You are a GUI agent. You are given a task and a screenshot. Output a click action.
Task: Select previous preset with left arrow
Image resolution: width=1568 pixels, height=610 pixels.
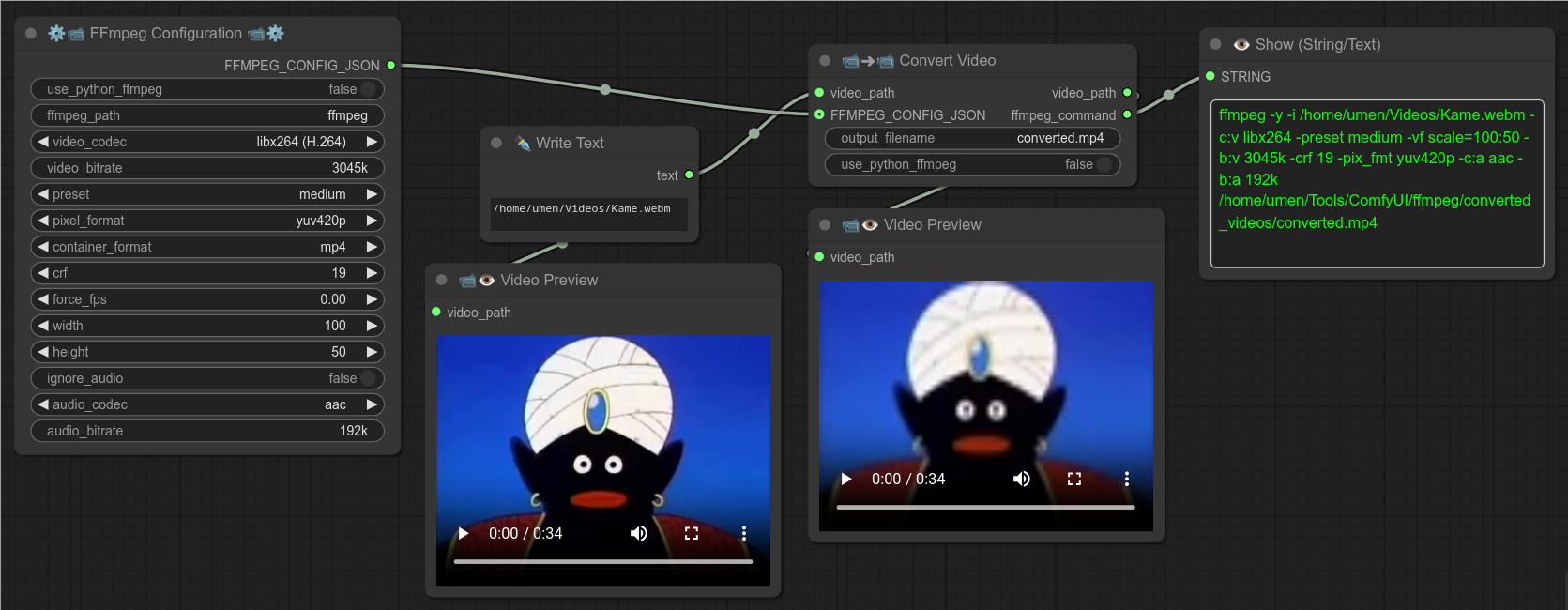(43, 194)
